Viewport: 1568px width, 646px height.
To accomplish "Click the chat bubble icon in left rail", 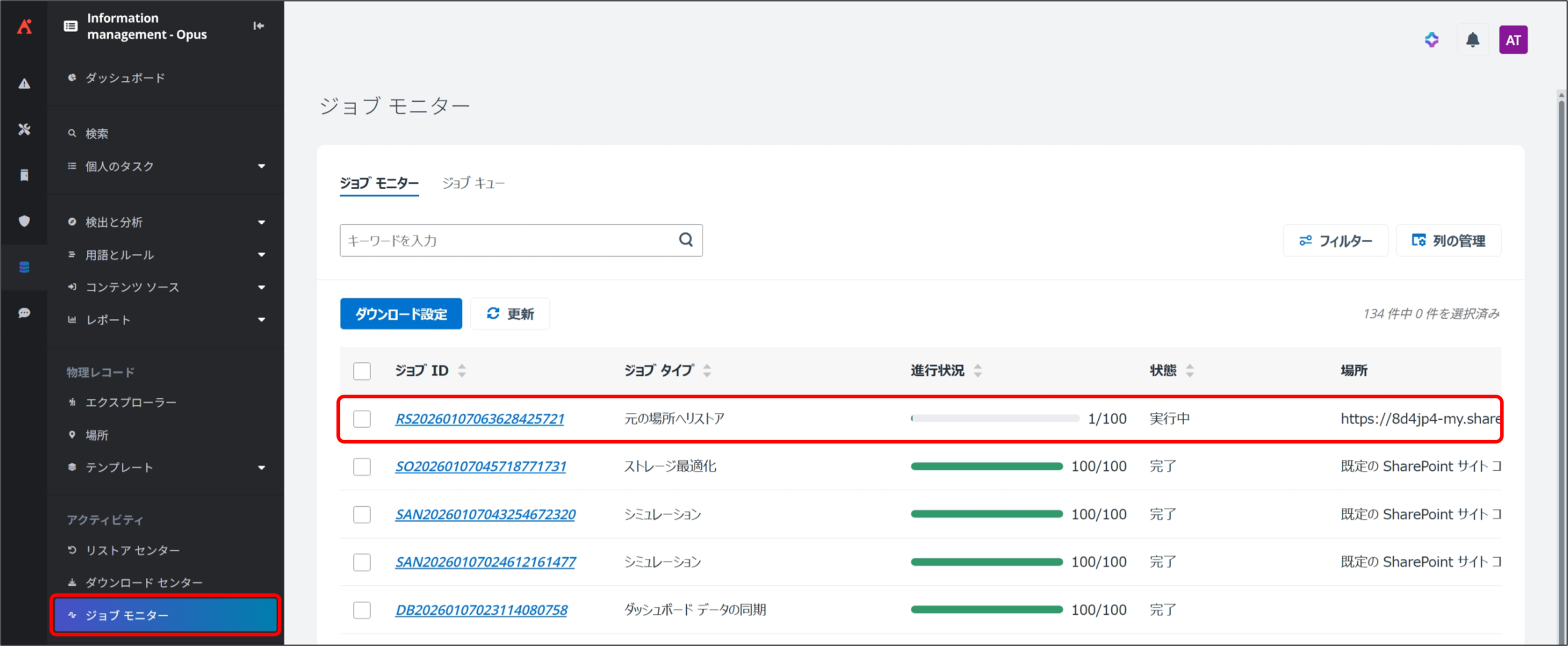I will [x=24, y=313].
